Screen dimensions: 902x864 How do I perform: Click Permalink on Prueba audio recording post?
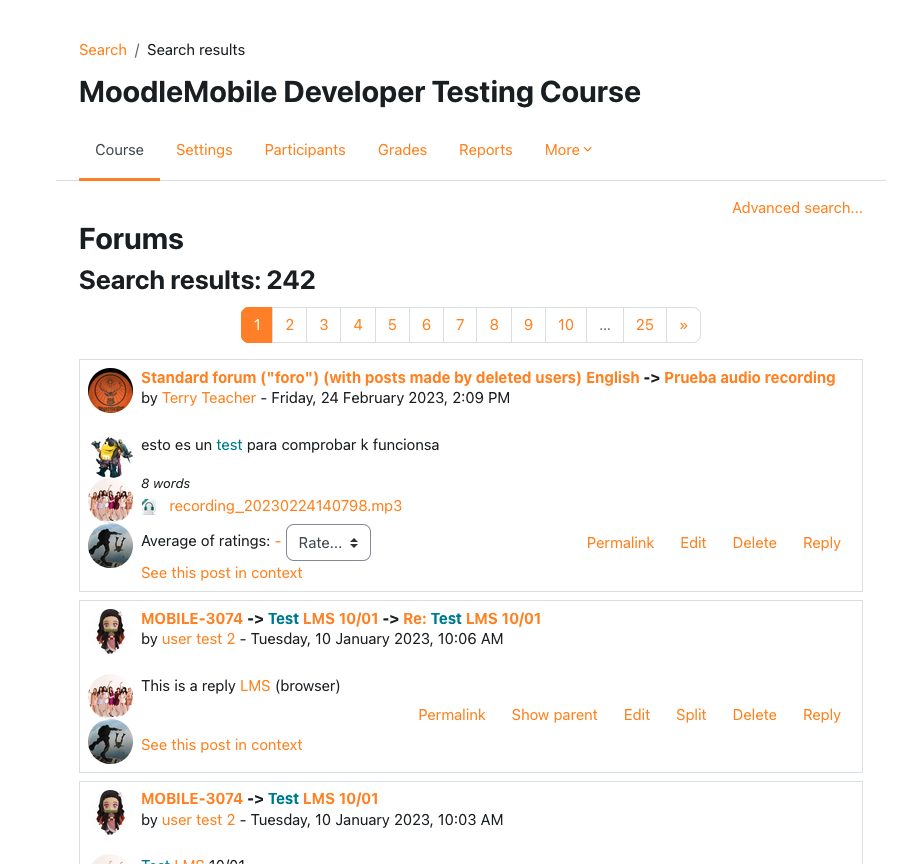tap(620, 543)
